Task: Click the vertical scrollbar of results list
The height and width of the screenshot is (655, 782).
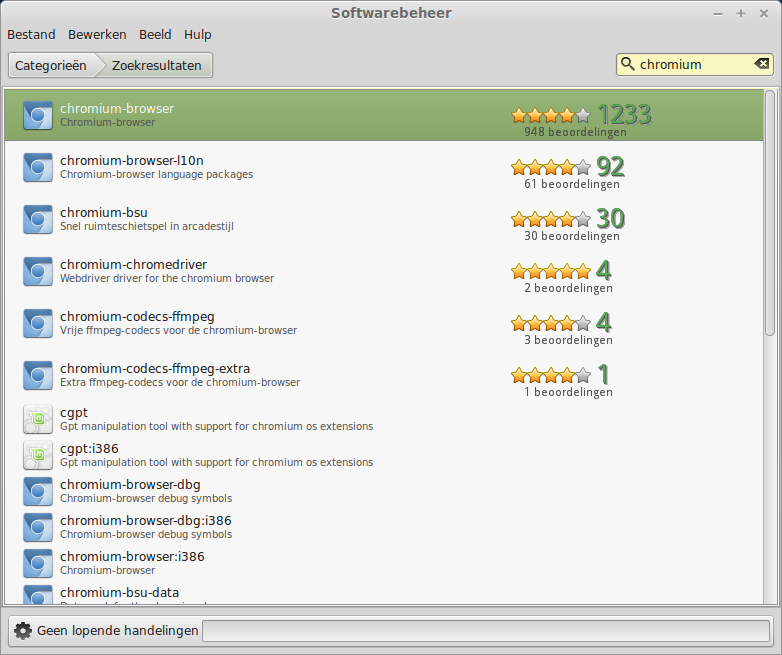Action: (770, 213)
